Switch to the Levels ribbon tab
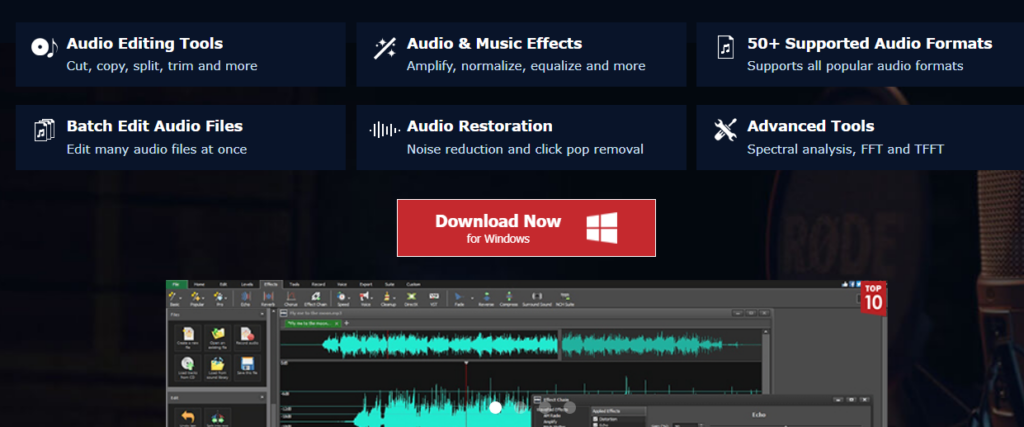This screenshot has height=427, width=1024. click(x=247, y=284)
